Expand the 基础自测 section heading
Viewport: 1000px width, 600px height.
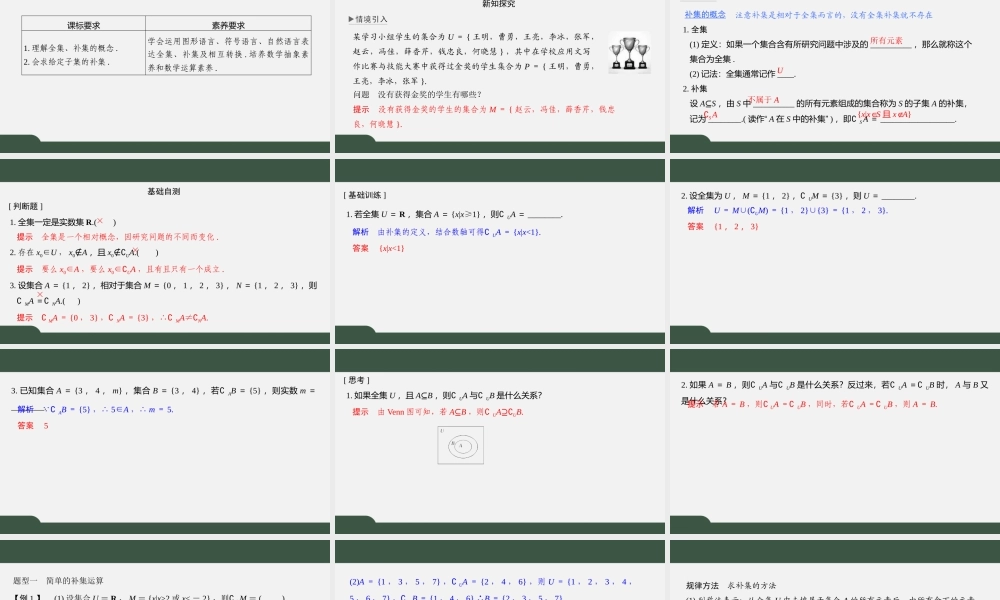click(x=163, y=190)
